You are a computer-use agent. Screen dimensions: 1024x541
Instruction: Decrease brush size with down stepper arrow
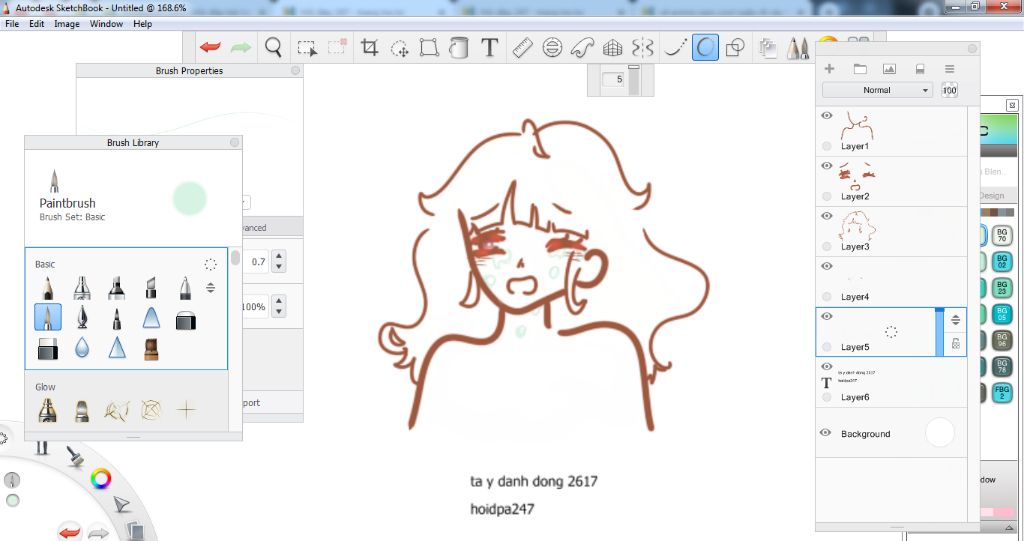280,267
